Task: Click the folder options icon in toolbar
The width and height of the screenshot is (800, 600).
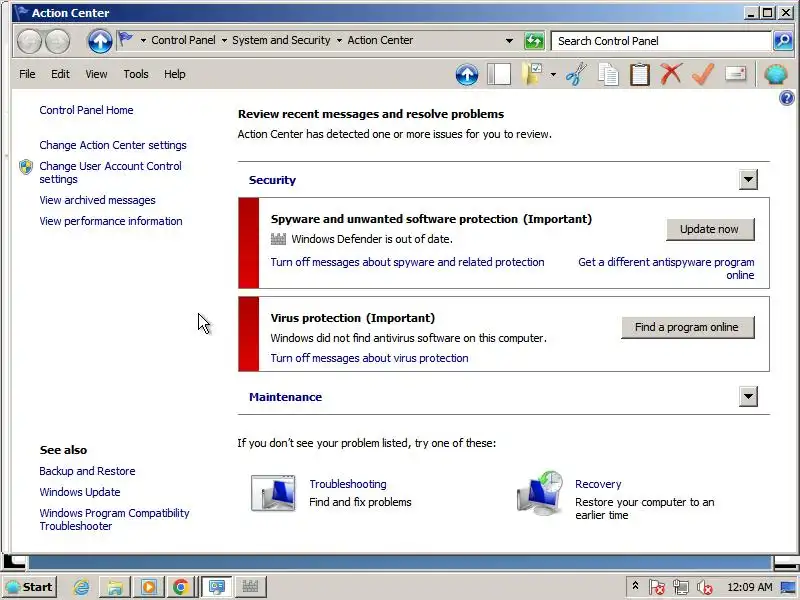Action: coord(532,74)
